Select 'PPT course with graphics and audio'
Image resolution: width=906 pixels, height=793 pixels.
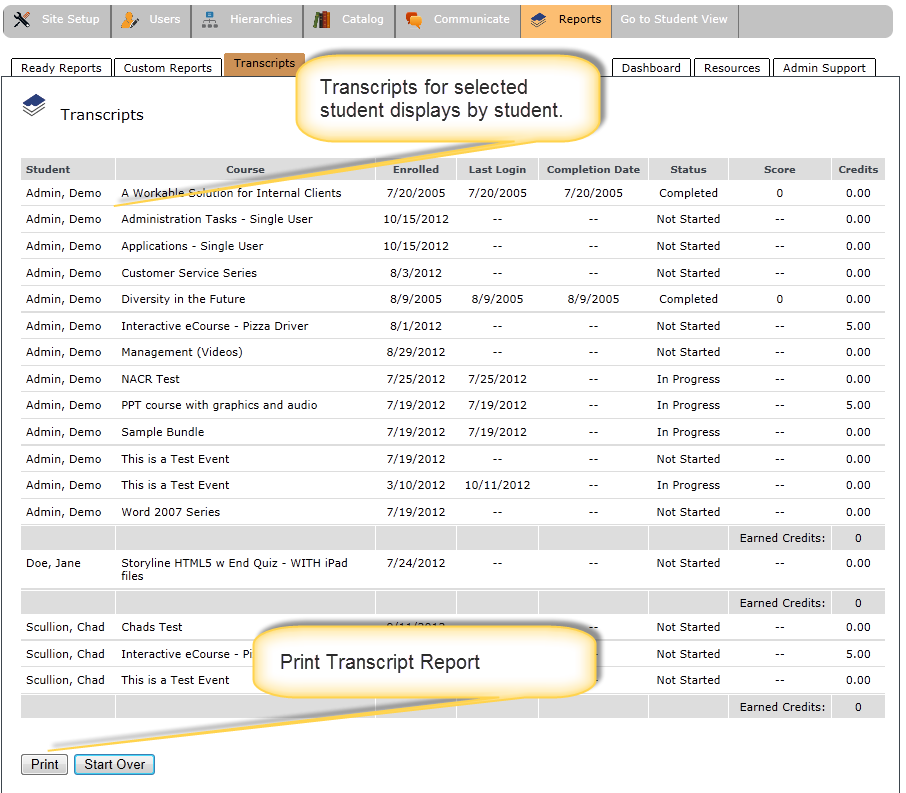coord(219,405)
